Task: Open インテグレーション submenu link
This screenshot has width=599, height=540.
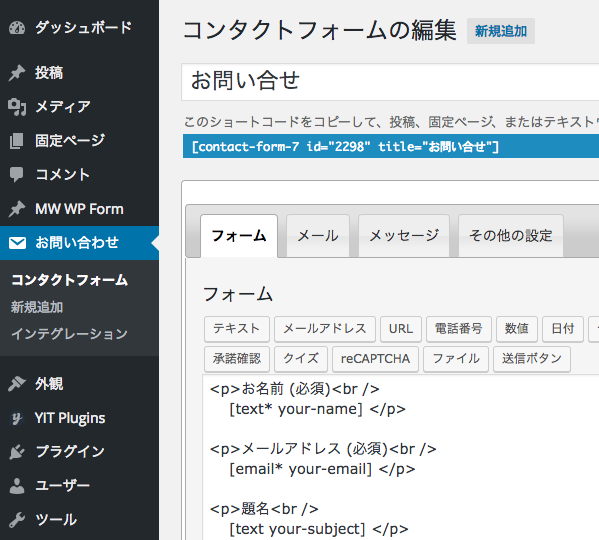Action: tap(69, 334)
